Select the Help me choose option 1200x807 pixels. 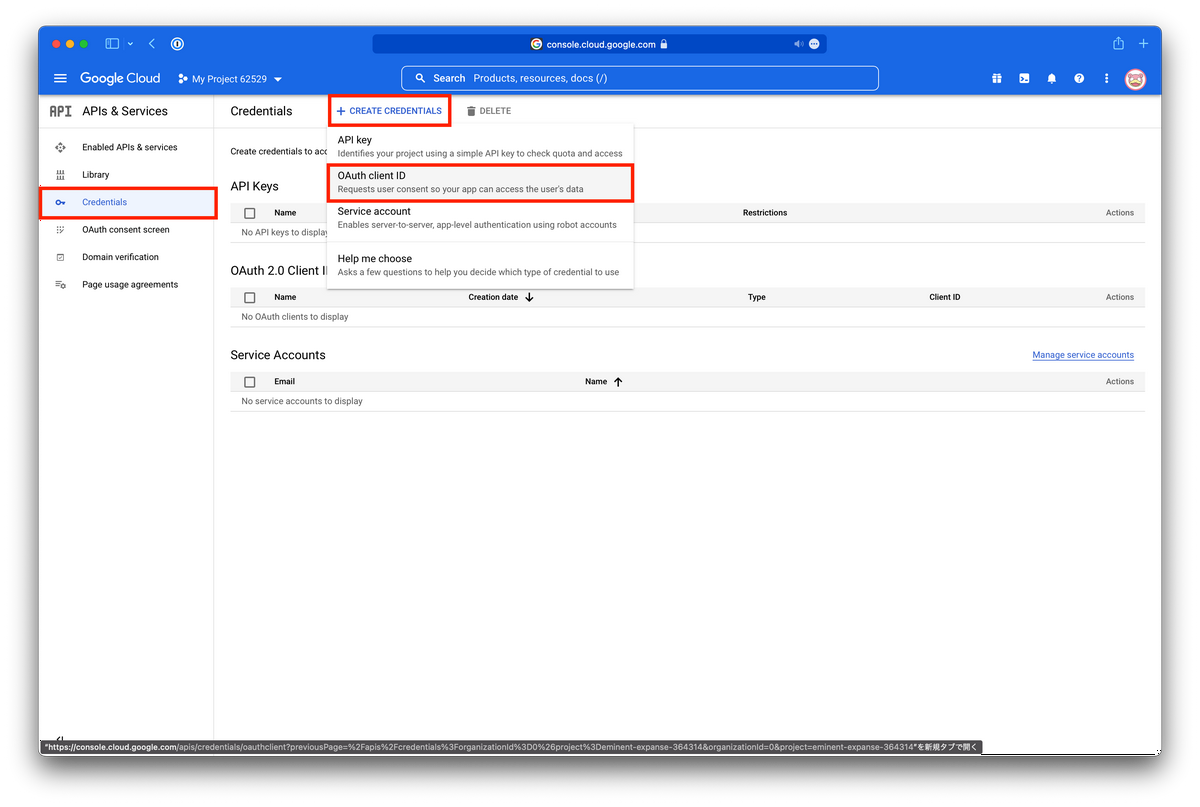[x=480, y=265]
